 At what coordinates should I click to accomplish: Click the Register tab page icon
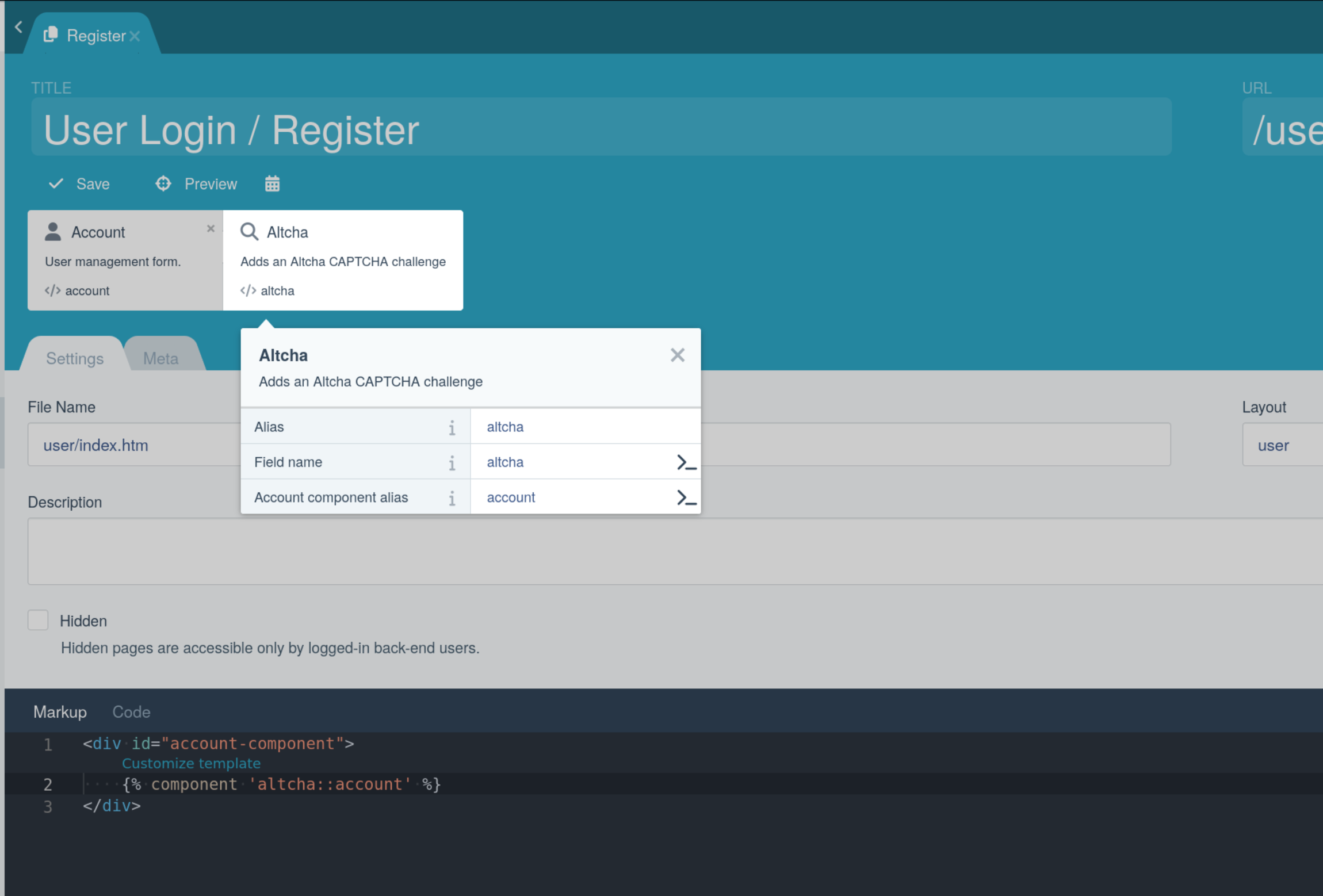click(x=51, y=35)
